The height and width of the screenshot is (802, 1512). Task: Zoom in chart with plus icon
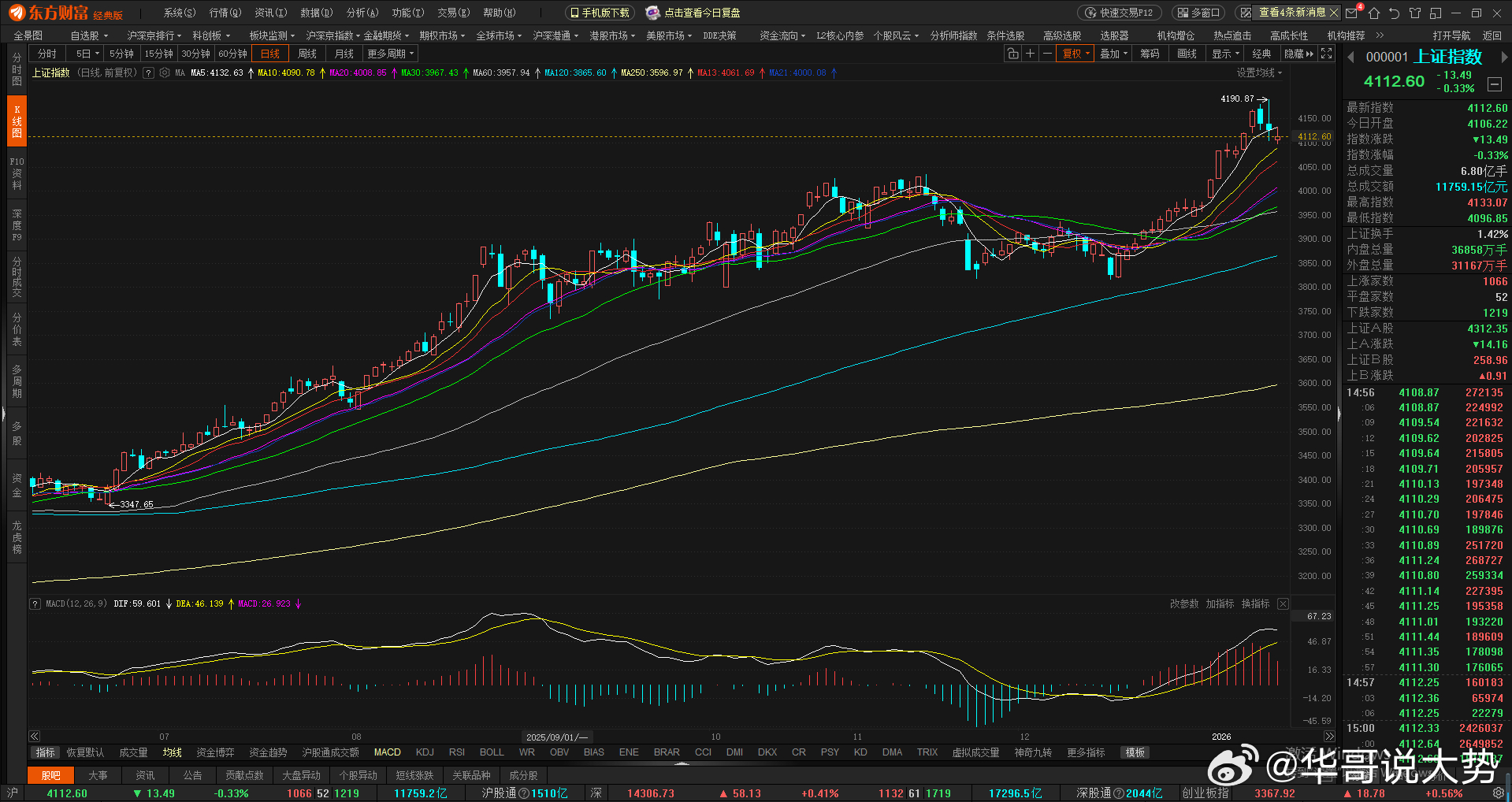pyautogui.click(x=1030, y=54)
